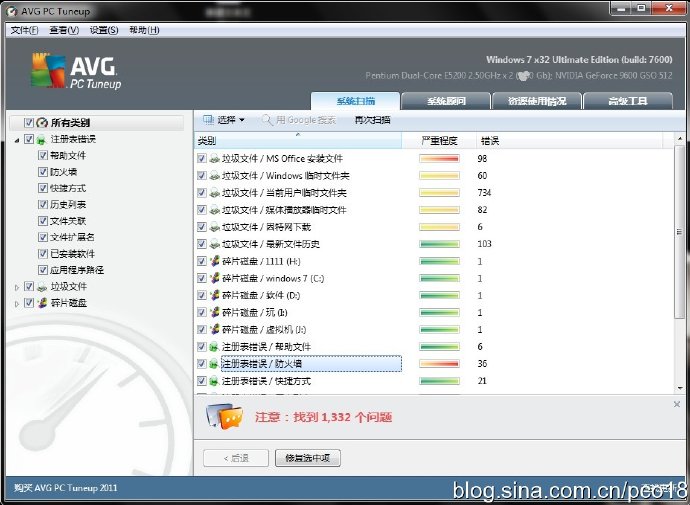This screenshot has height=505, width=690.
Task: Select 应用程序路径 in the category tree
Action: click(77, 270)
